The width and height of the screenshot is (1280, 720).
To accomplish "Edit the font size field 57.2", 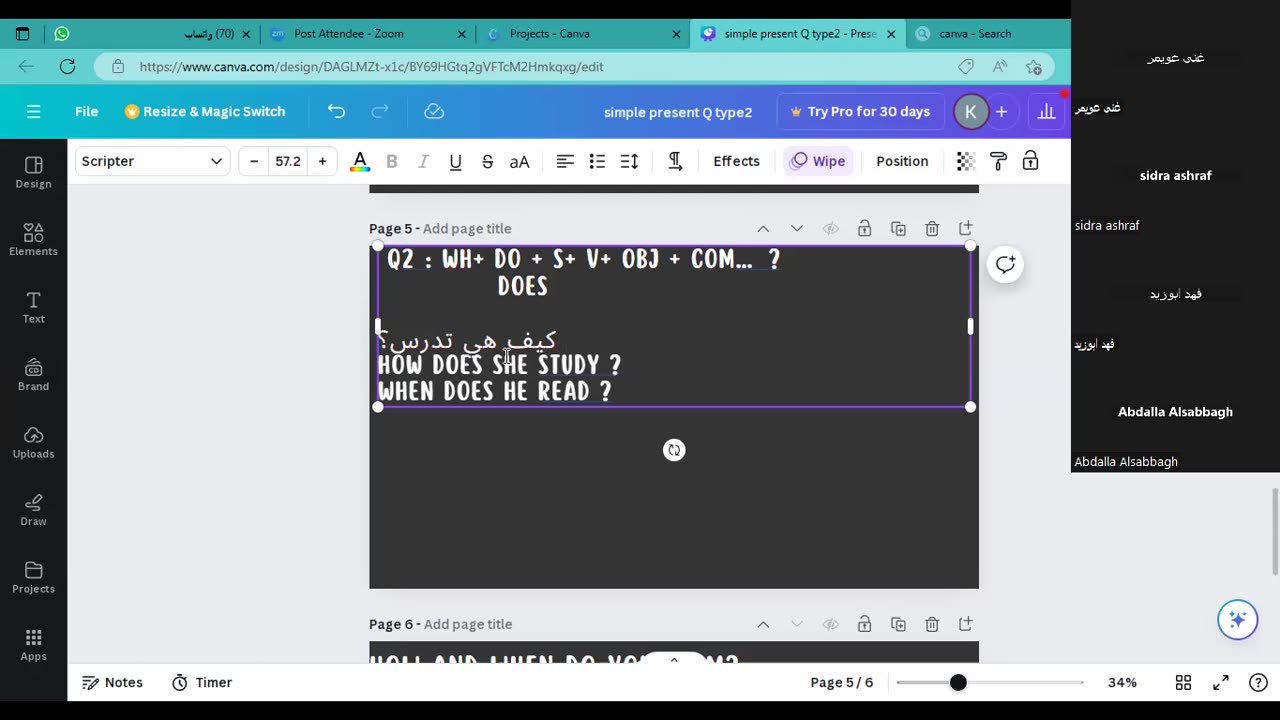I will [x=288, y=161].
